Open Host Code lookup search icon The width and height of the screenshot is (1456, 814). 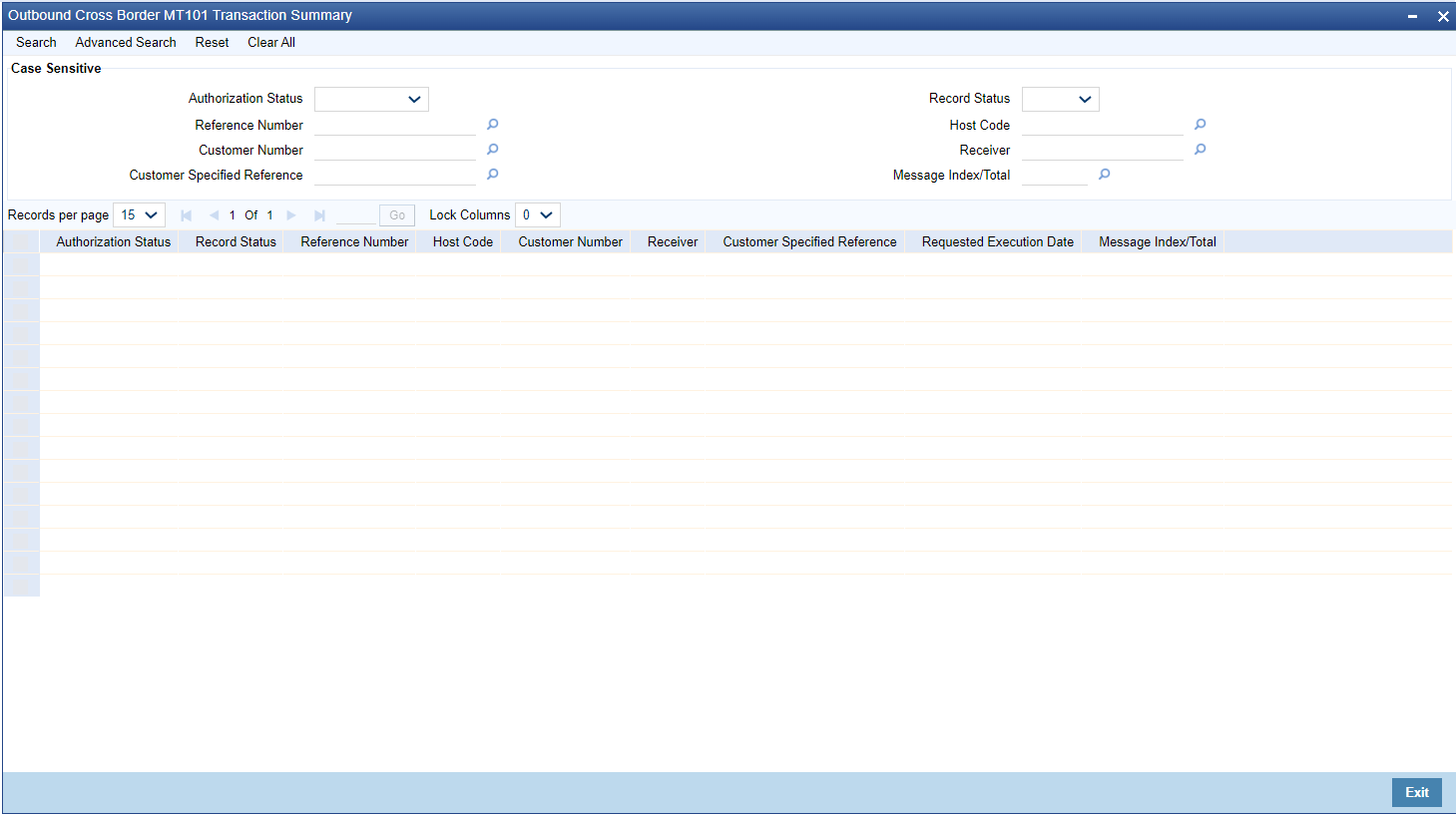(x=1201, y=125)
